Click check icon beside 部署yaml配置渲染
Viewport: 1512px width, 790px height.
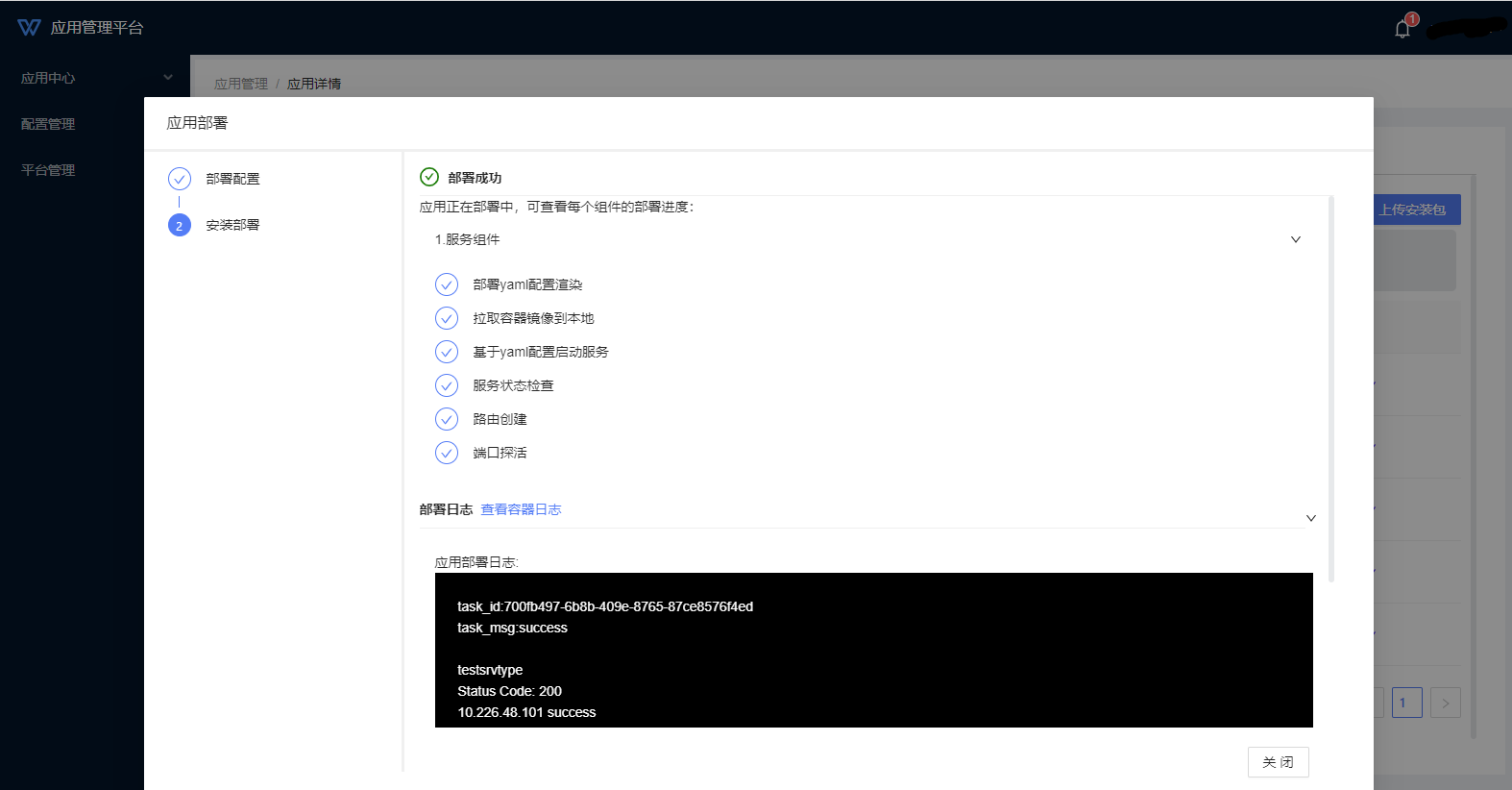pyautogui.click(x=447, y=284)
